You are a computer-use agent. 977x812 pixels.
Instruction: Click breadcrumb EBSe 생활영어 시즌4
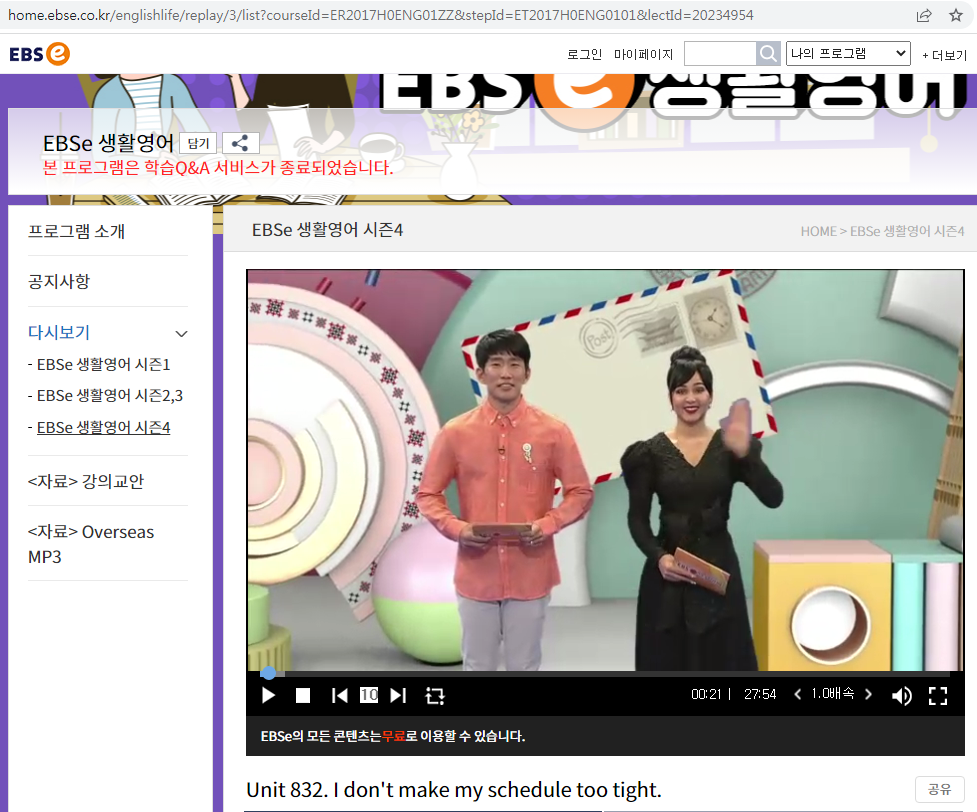[x=907, y=231]
